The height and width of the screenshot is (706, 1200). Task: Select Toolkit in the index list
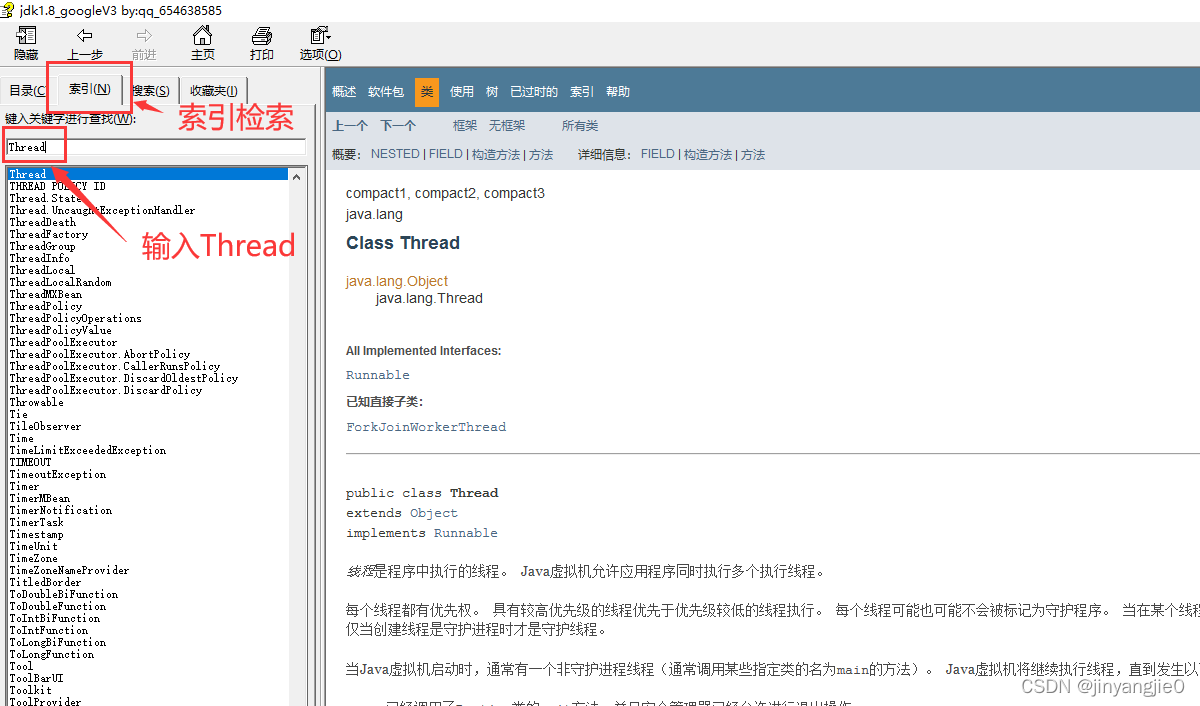[x=31, y=690]
